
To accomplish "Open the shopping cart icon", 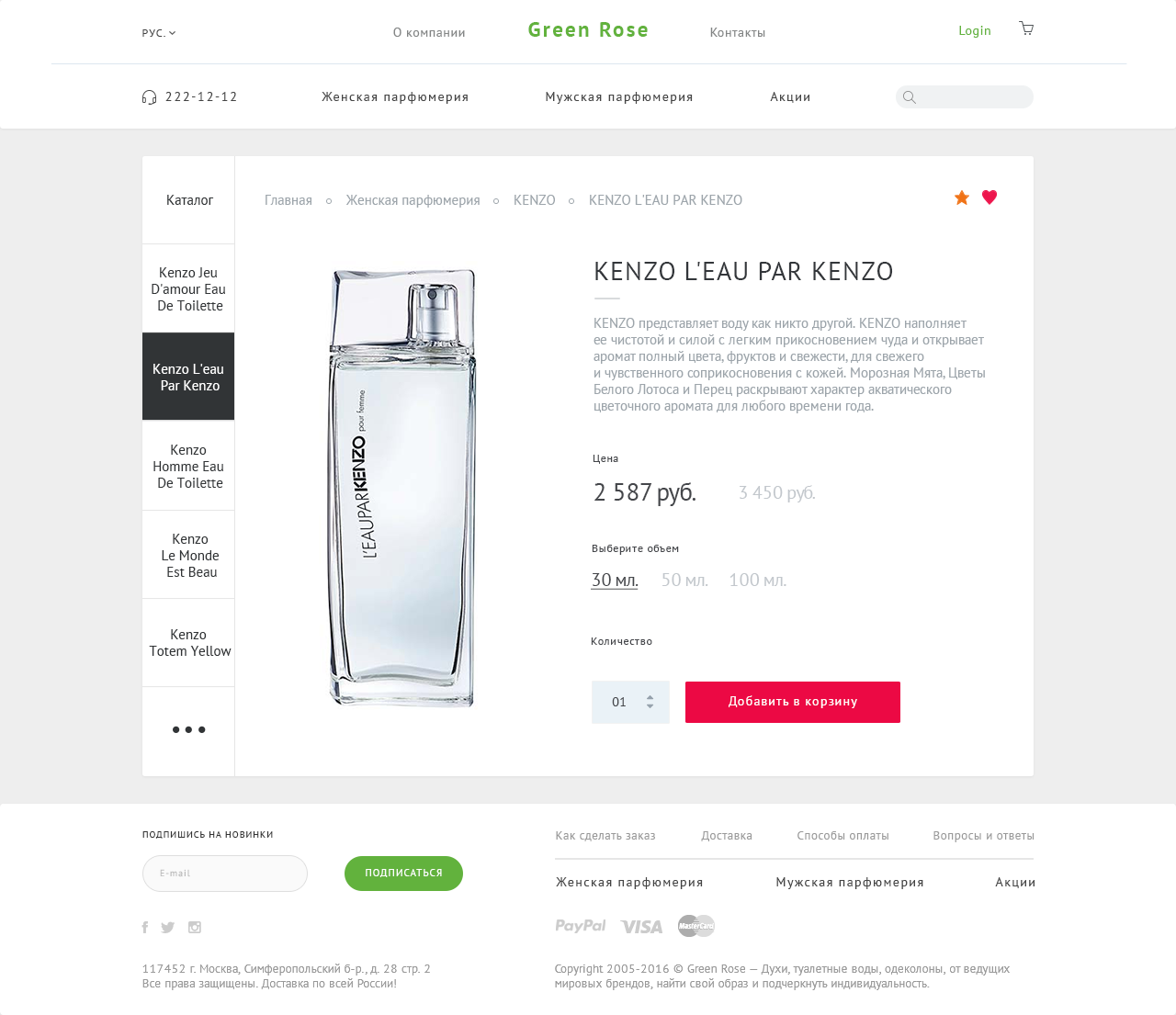I will (x=1026, y=28).
